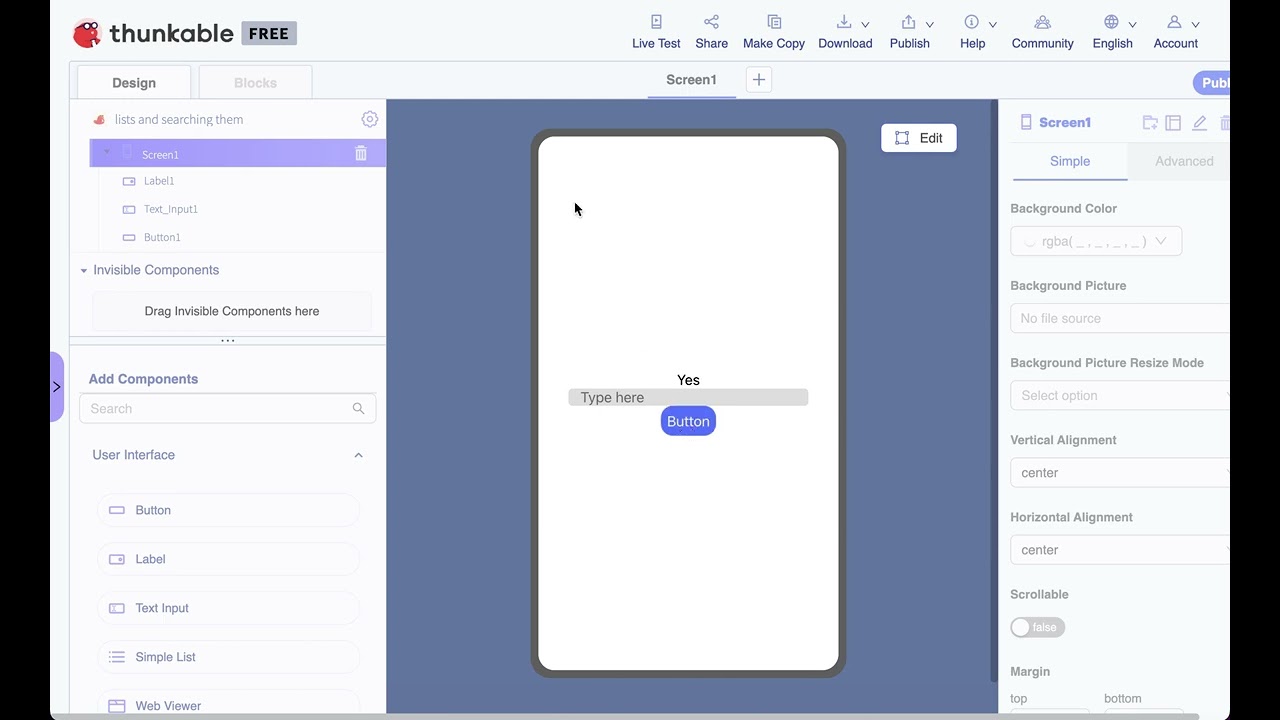Click add-to-folder icon in properties header
The width and height of the screenshot is (1280, 720).
[x=1150, y=123]
